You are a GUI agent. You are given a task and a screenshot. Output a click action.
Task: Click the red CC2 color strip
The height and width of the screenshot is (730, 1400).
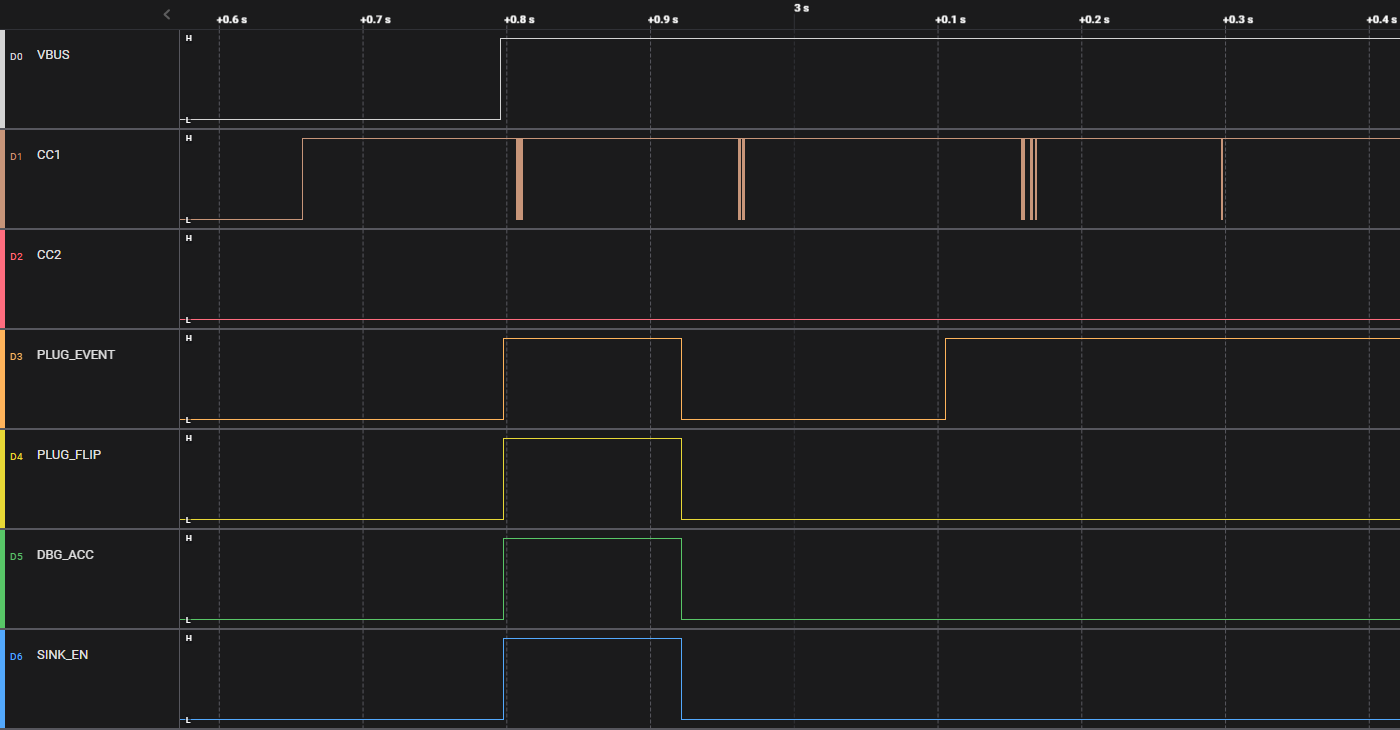[2, 279]
